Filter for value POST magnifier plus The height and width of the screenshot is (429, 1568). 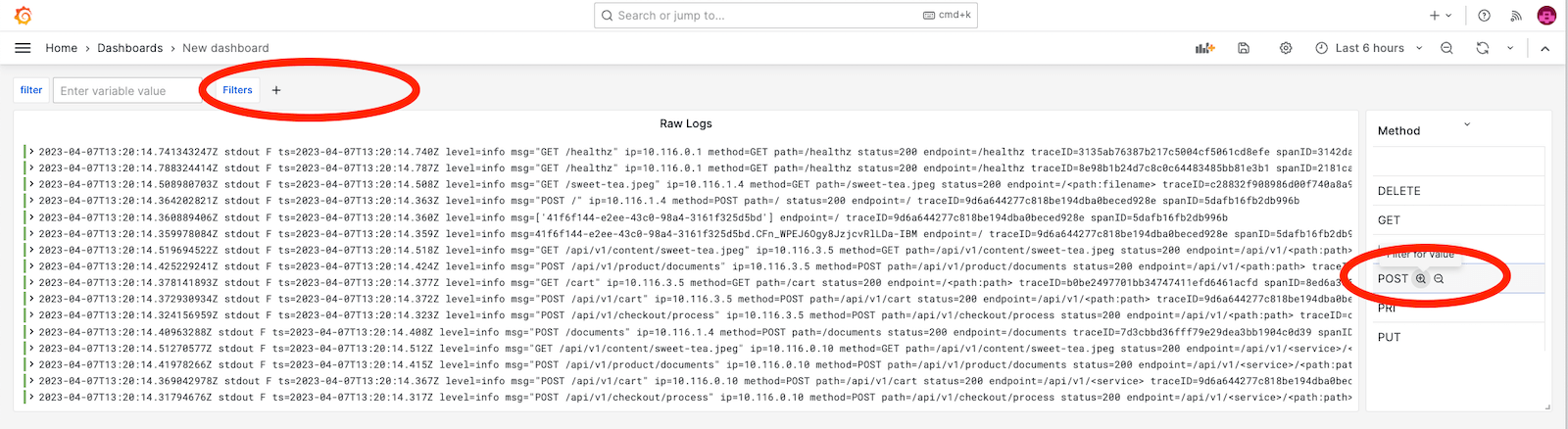[x=1421, y=279]
